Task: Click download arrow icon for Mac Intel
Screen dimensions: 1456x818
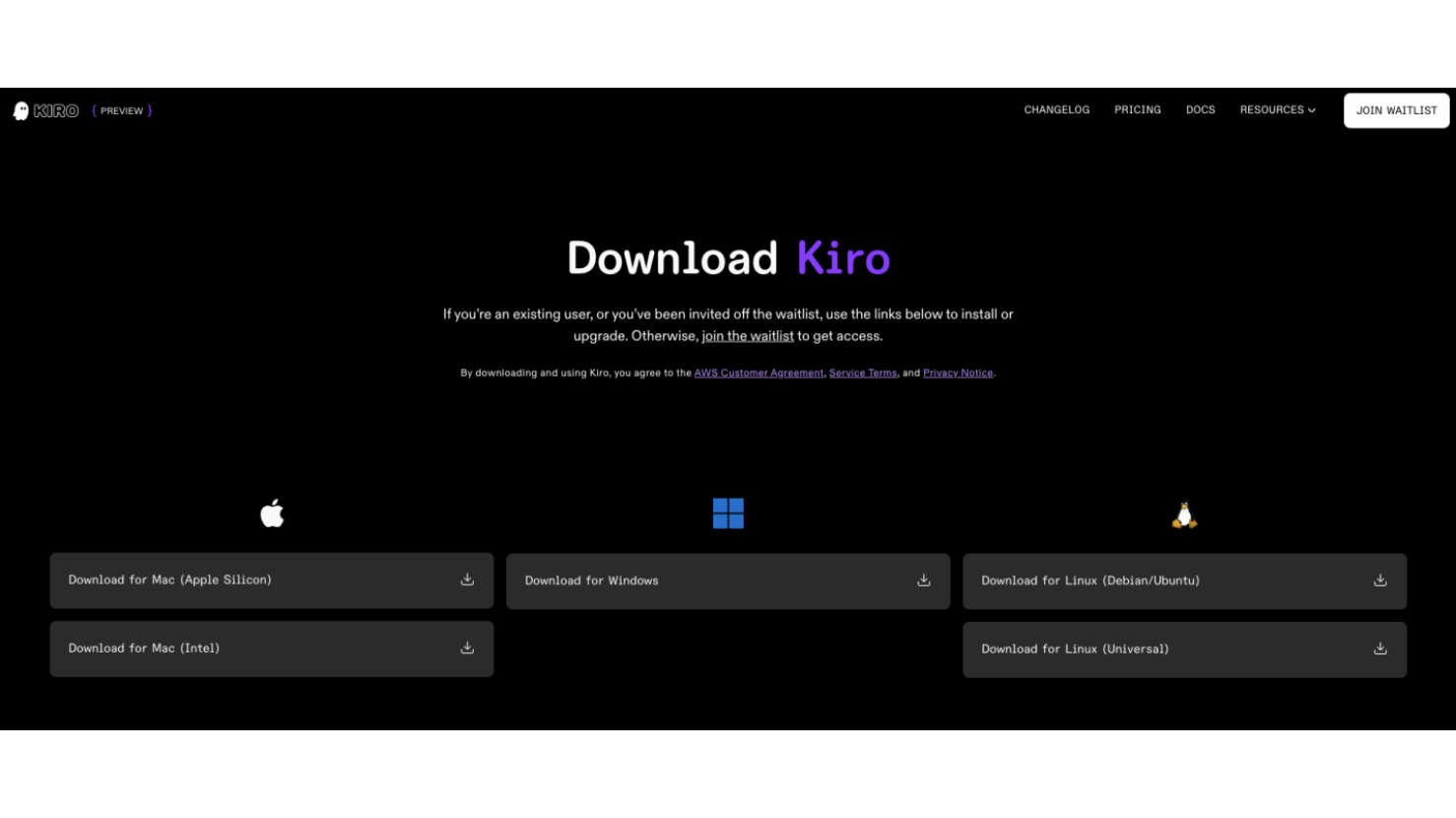Action: coord(467,648)
